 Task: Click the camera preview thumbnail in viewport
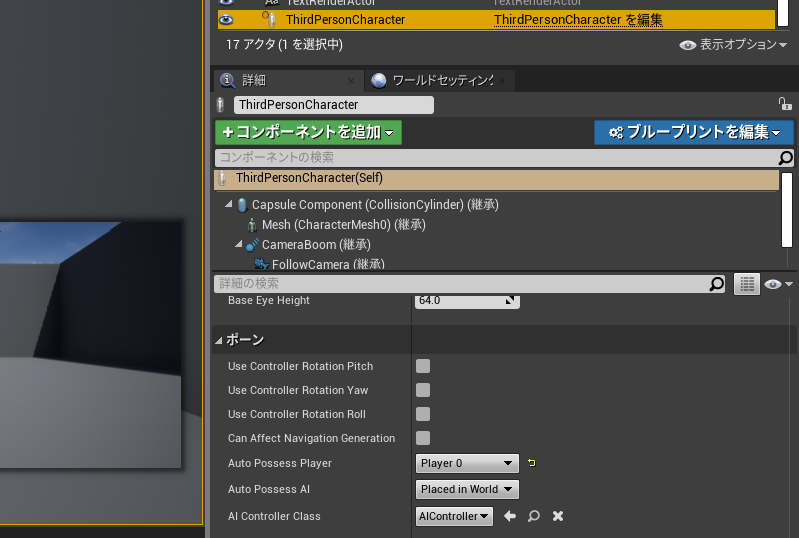tap(90, 345)
